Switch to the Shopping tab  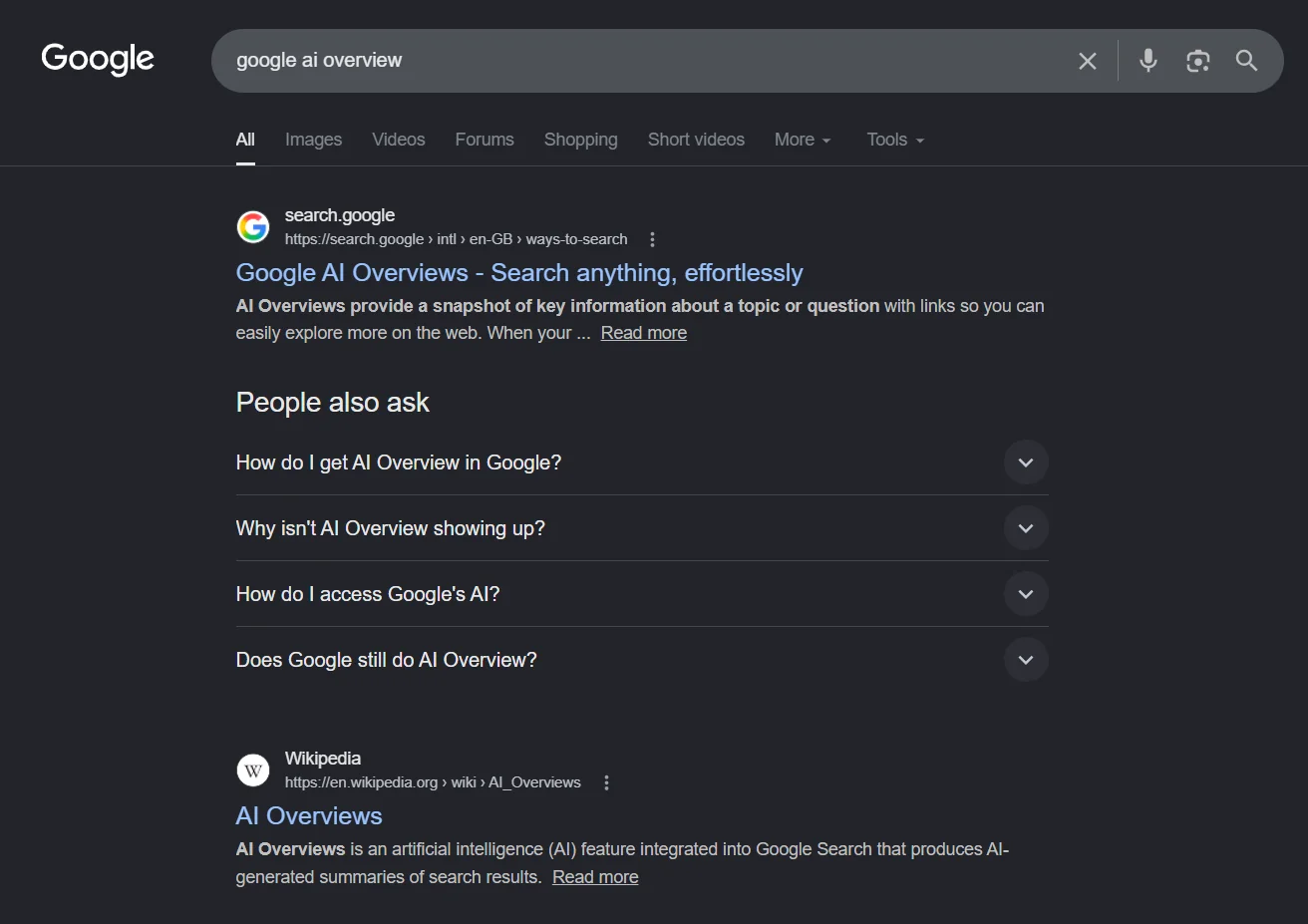[581, 140]
